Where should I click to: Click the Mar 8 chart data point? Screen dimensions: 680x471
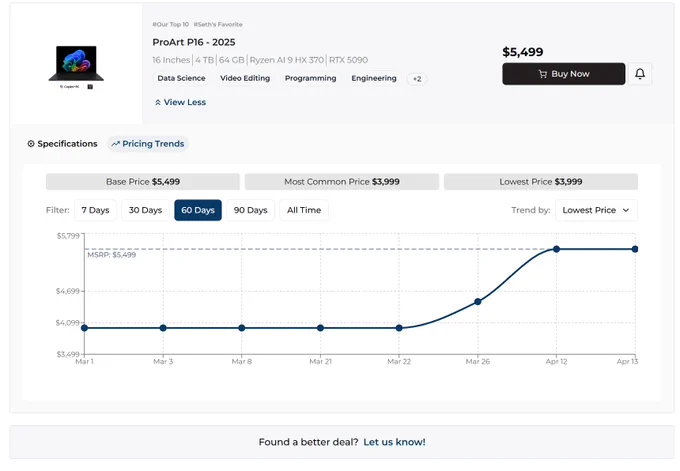pos(242,328)
